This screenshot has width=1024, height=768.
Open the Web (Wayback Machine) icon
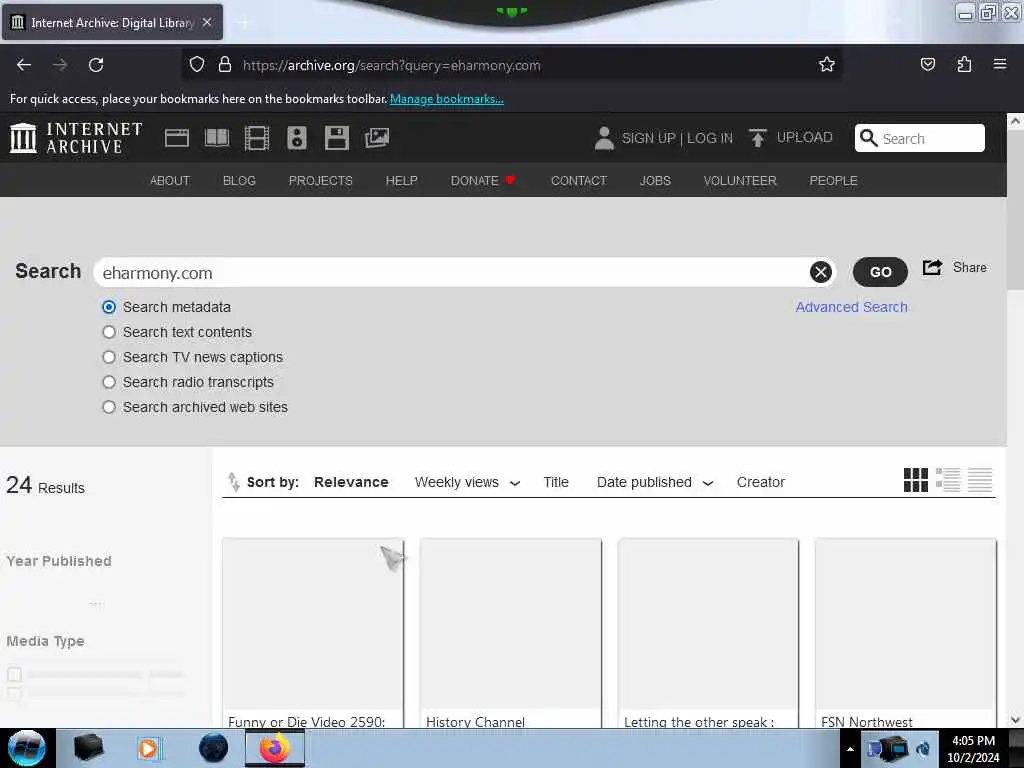176,138
